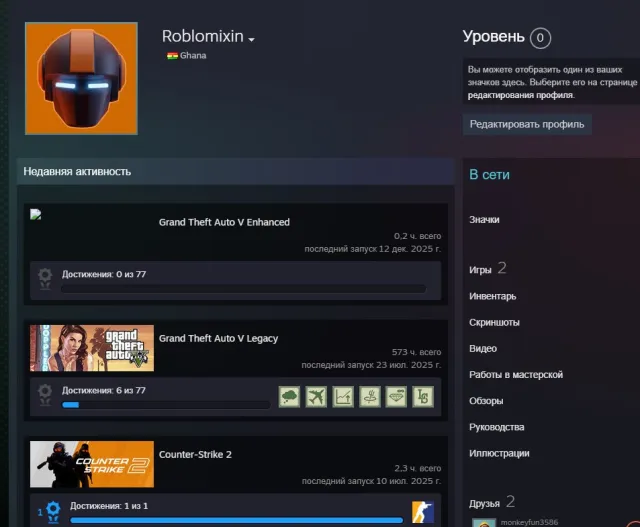Click the Уровень level label
Screen dimensions: 640x527
493,37
